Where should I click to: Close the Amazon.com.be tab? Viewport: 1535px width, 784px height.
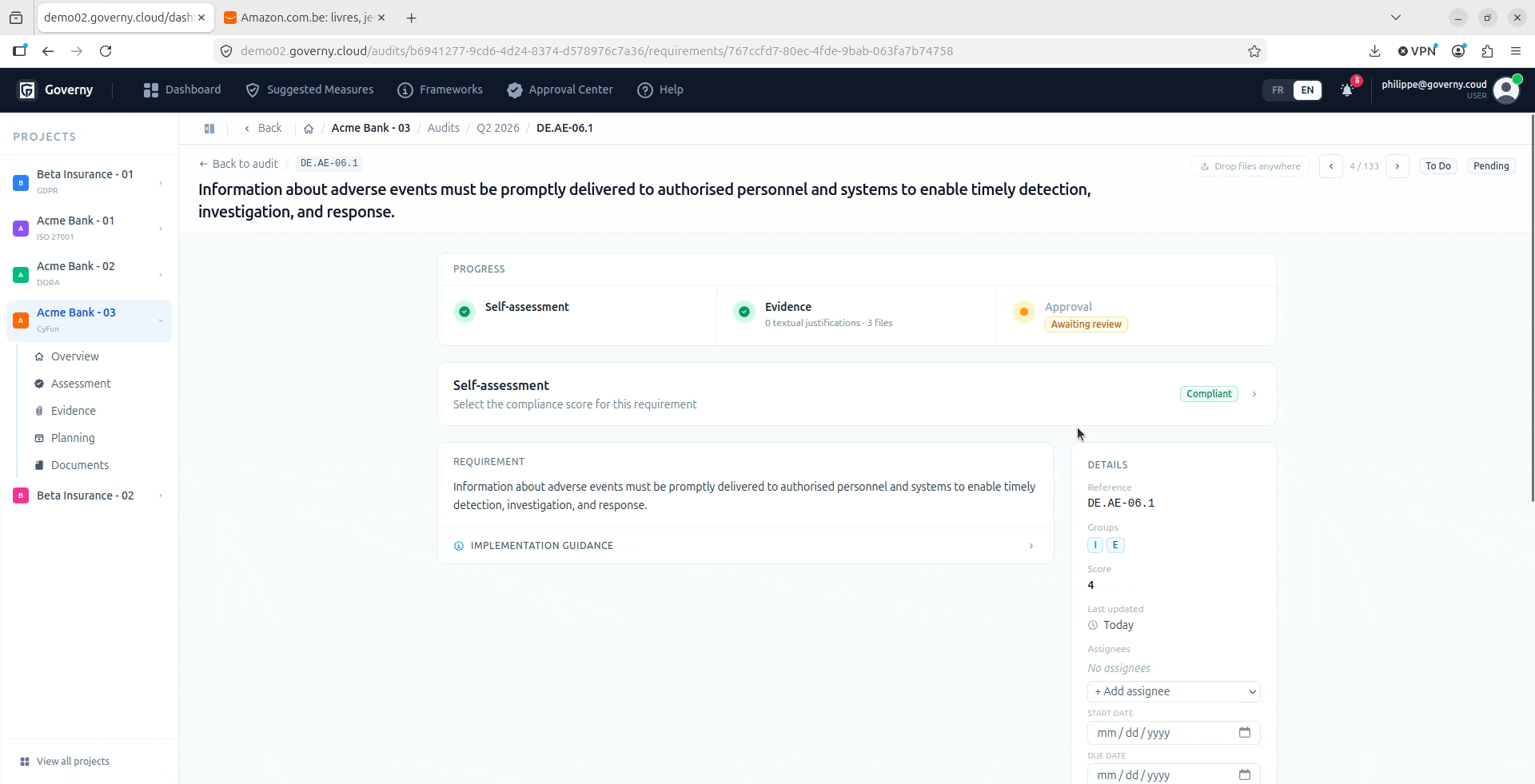381,18
